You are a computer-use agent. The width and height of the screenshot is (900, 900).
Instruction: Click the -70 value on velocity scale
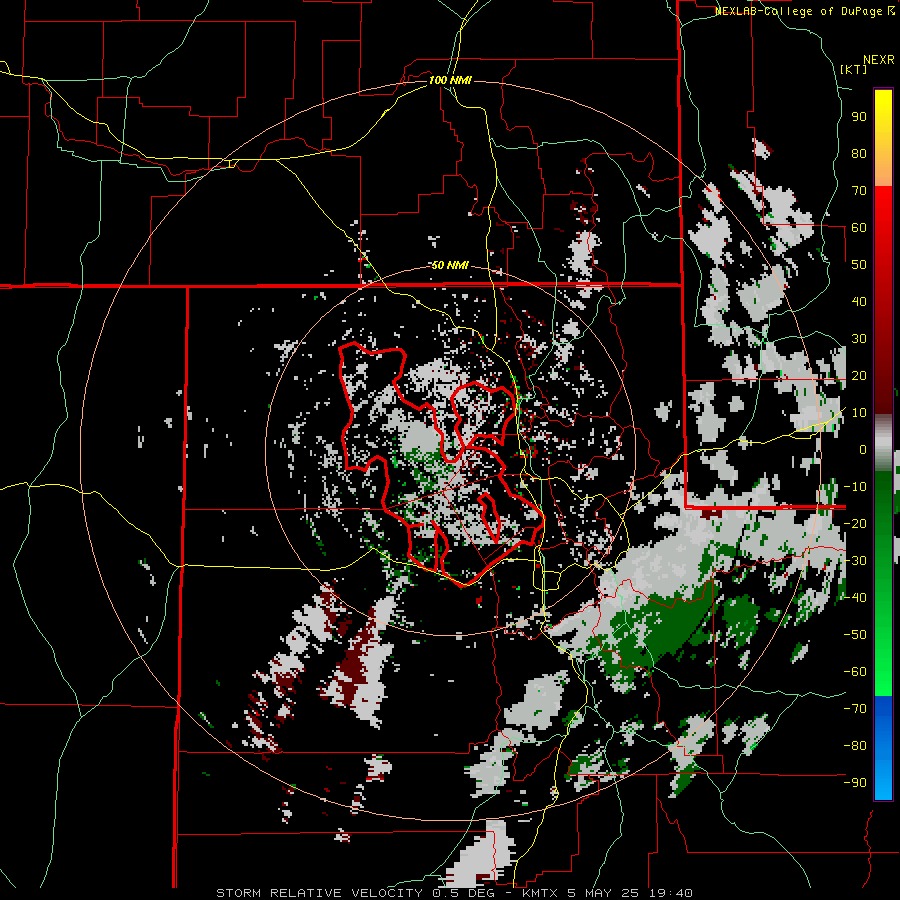(x=855, y=709)
